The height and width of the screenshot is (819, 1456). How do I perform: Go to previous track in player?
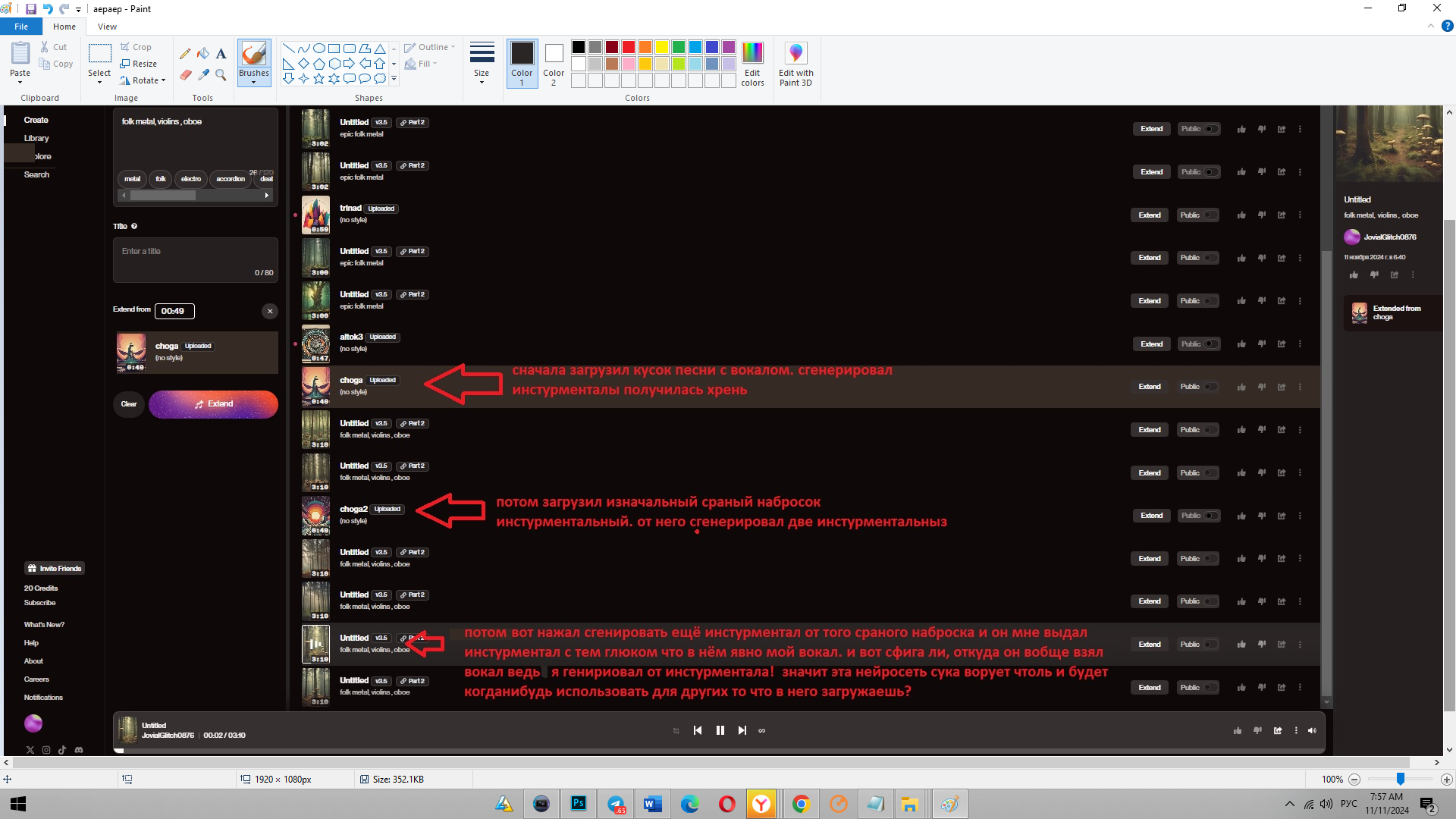[x=698, y=730]
